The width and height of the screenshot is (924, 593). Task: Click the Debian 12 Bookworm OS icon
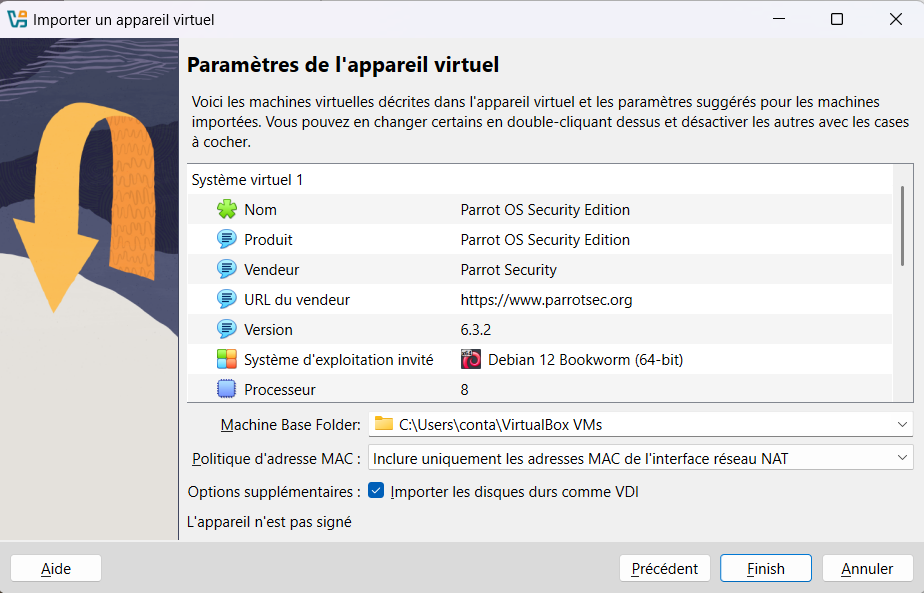[x=471, y=360]
